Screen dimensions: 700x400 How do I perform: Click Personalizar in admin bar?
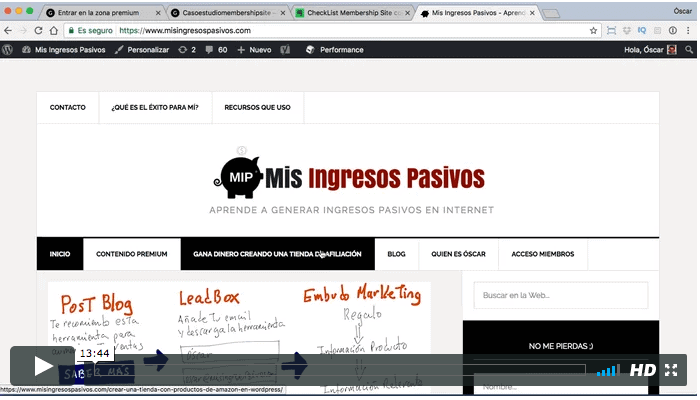pyautogui.click(x=142, y=50)
